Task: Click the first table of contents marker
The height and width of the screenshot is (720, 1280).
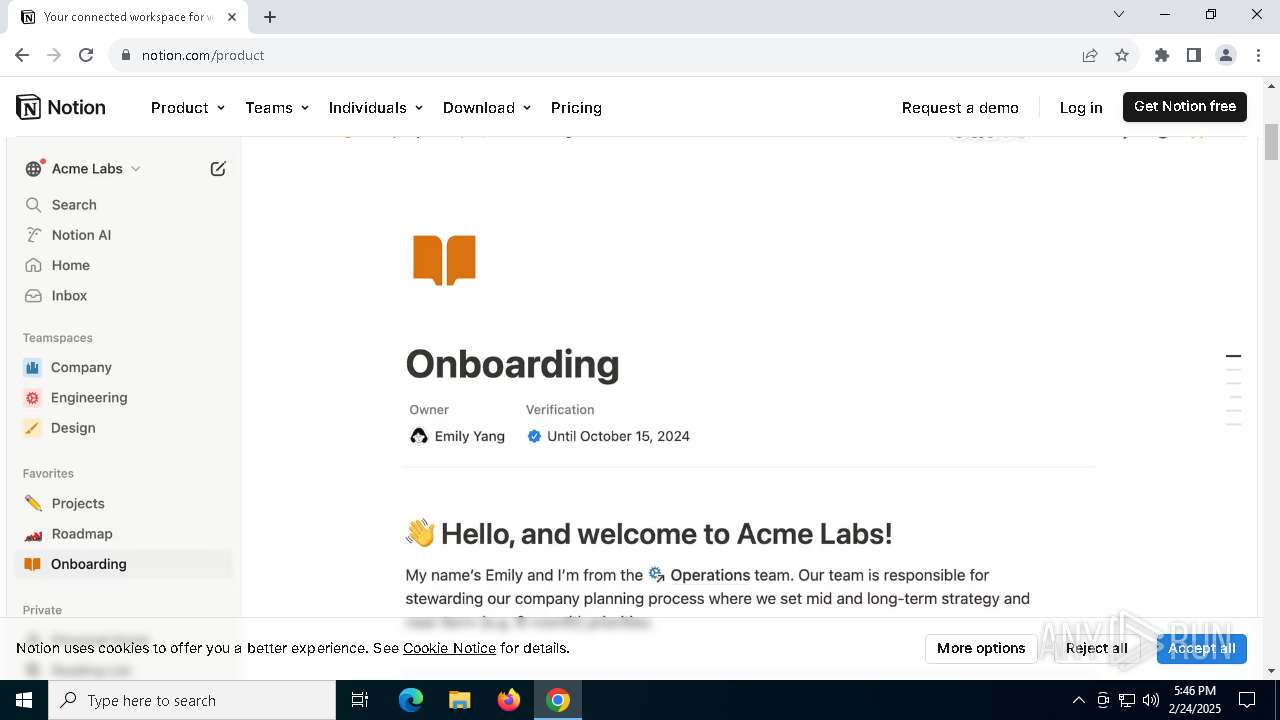Action: click(x=1234, y=356)
